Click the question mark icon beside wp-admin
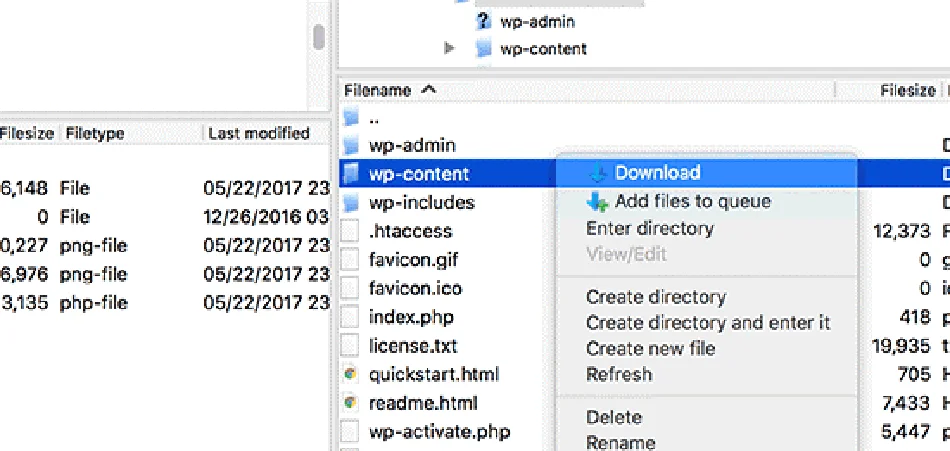Viewport: 950px width, 451px height. (x=484, y=20)
